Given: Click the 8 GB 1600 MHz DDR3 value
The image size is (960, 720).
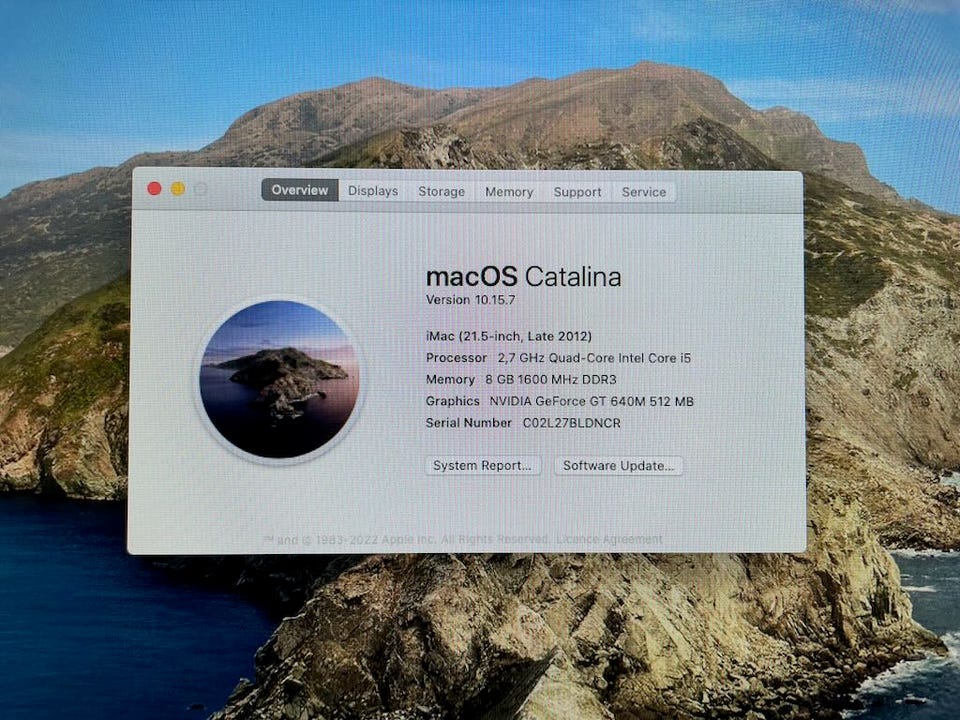Looking at the screenshot, I should (551, 380).
